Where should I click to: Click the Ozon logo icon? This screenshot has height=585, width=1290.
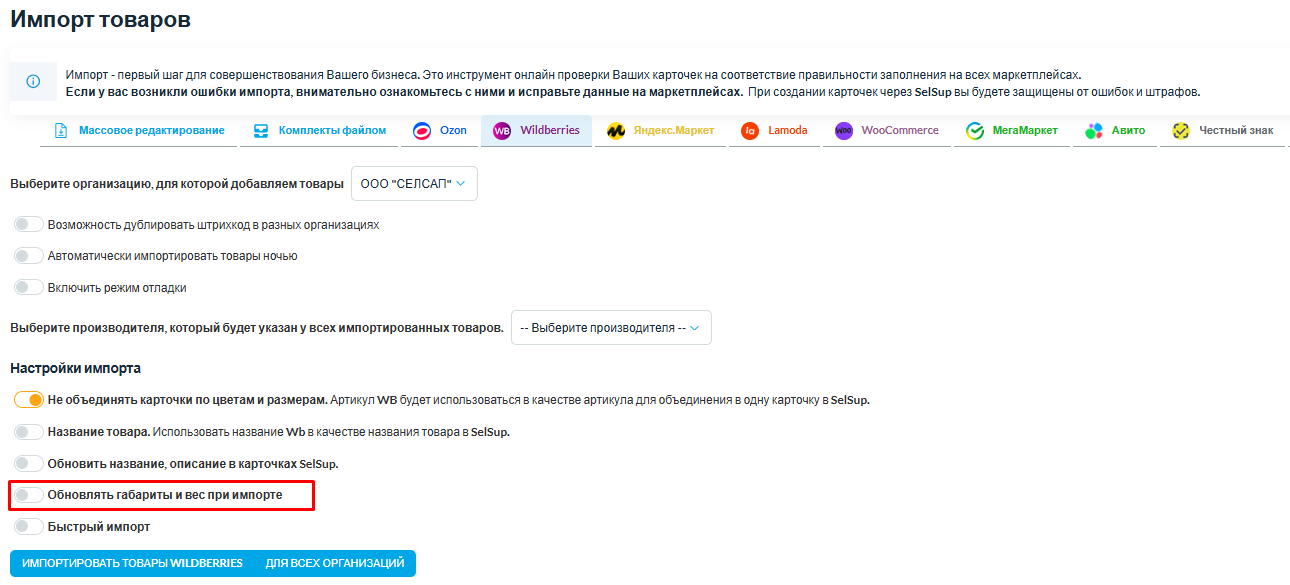click(422, 131)
